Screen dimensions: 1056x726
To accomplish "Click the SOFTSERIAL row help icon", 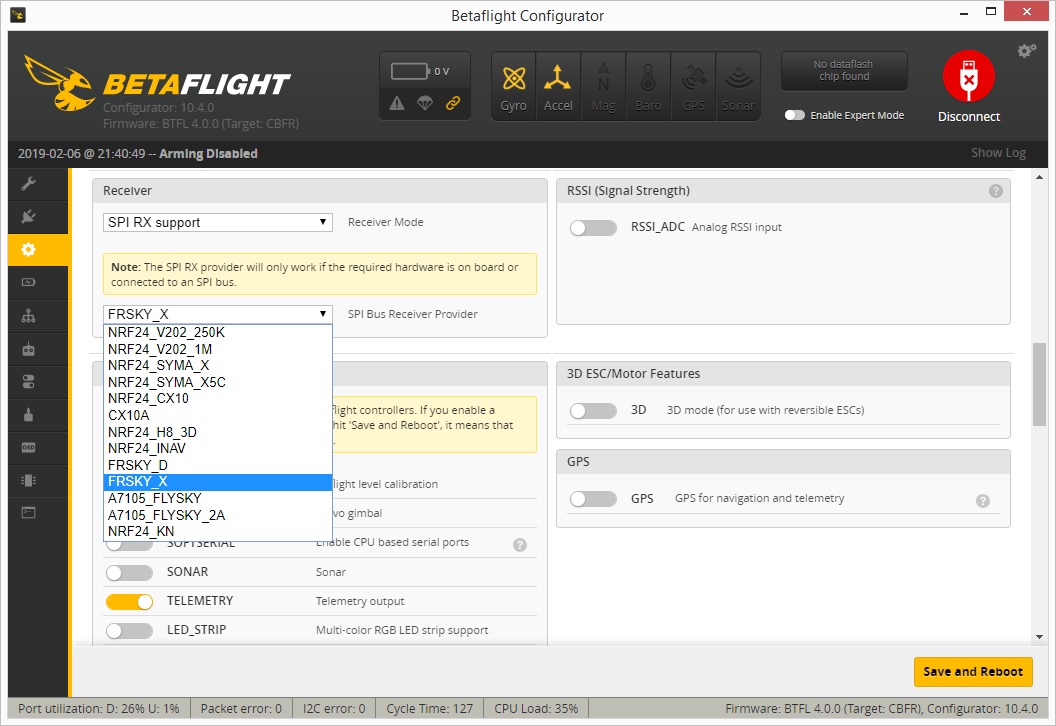I will 519,545.
